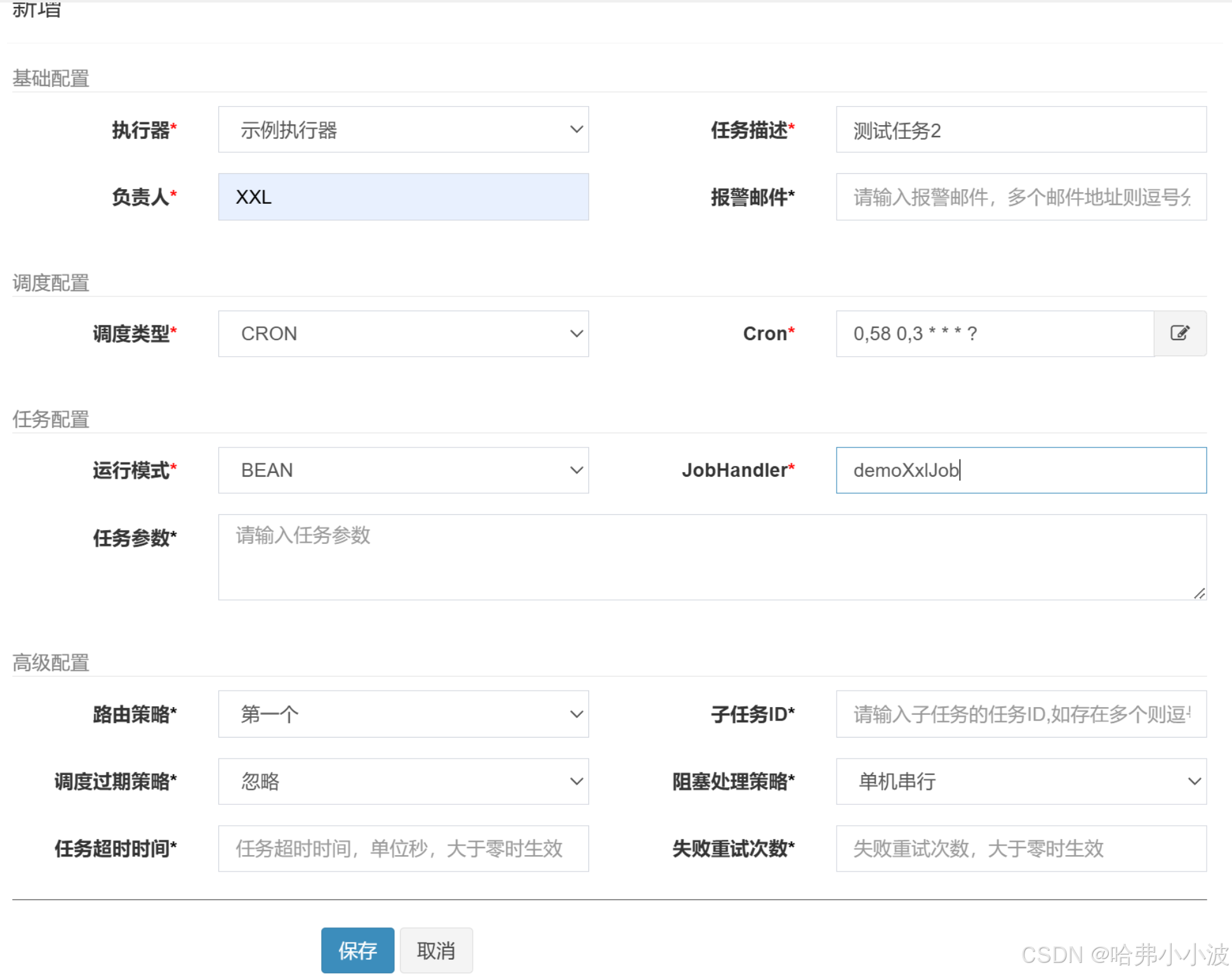
Task: Click the 报警邮件 alarm email field
Action: point(1020,197)
